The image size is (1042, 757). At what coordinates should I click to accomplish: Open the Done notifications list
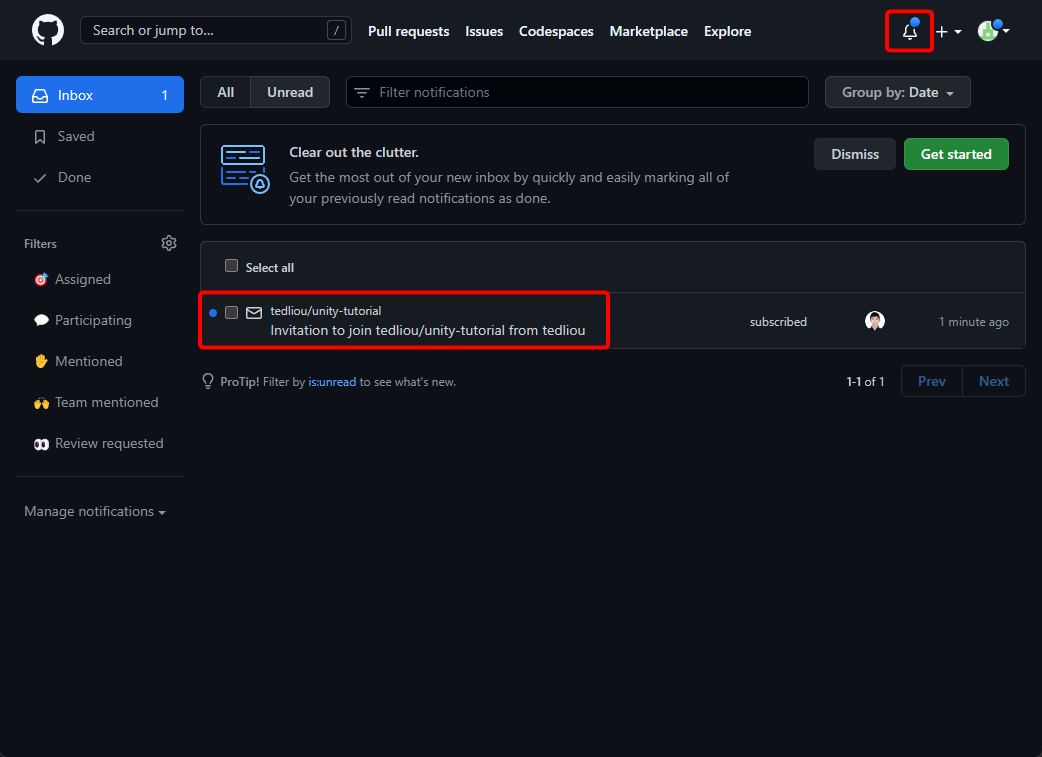tap(100, 177)
